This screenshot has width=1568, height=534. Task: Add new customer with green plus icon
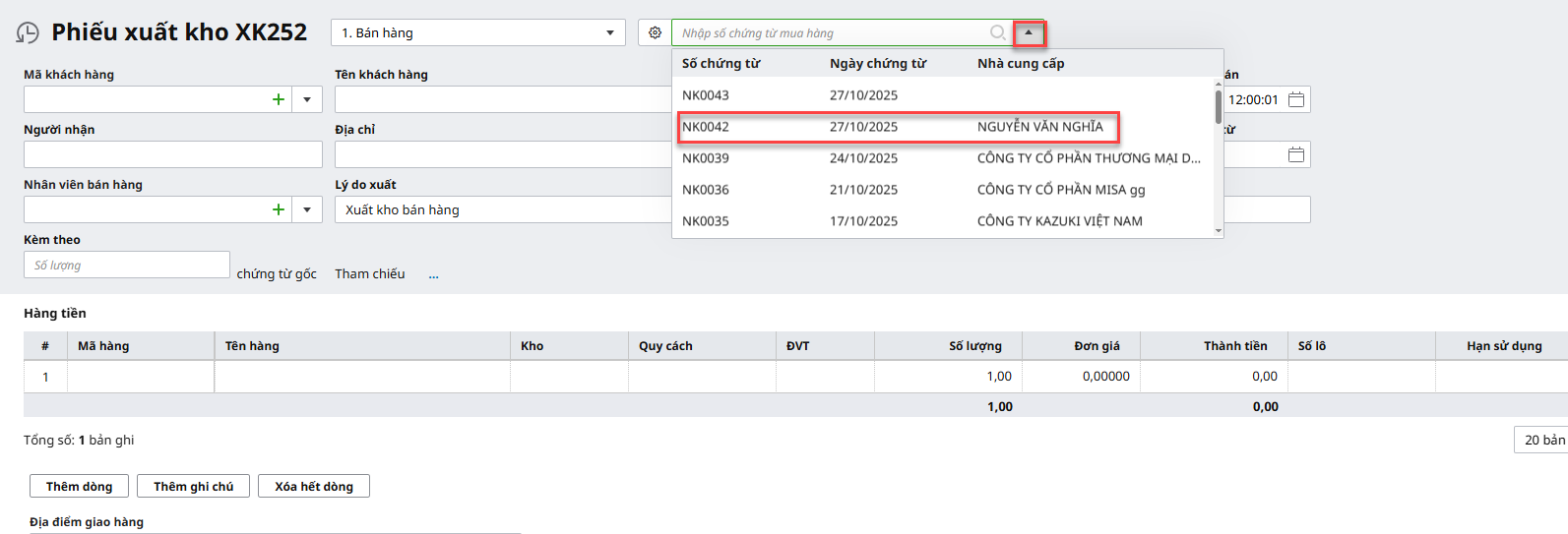279,99
